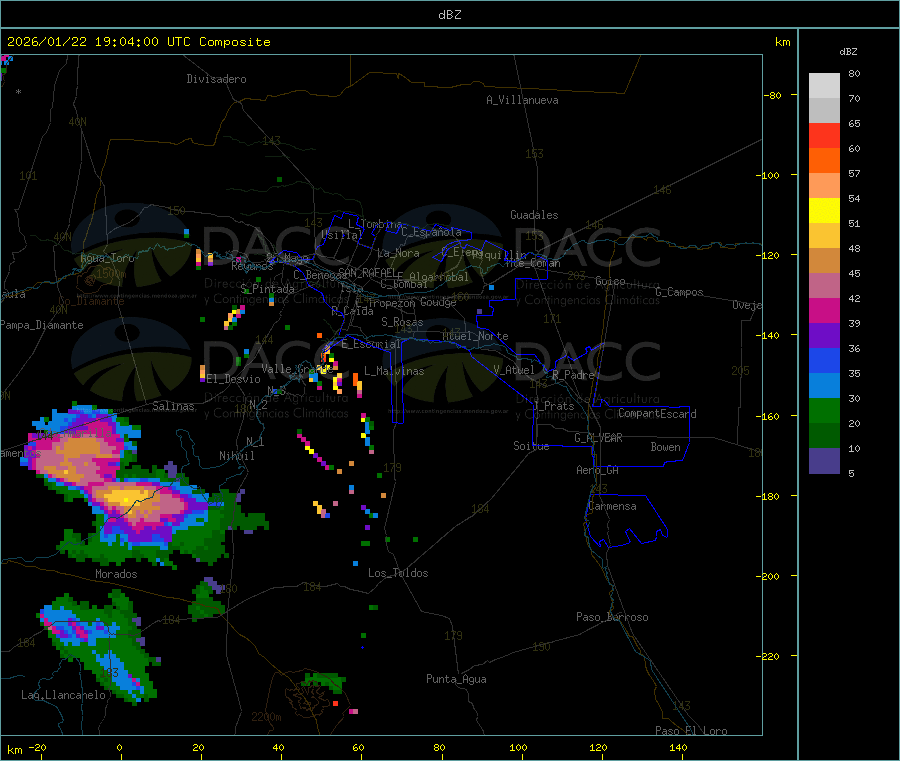
Task: Click the 100 km horizontal axis tick
Action: click(518, 747)
